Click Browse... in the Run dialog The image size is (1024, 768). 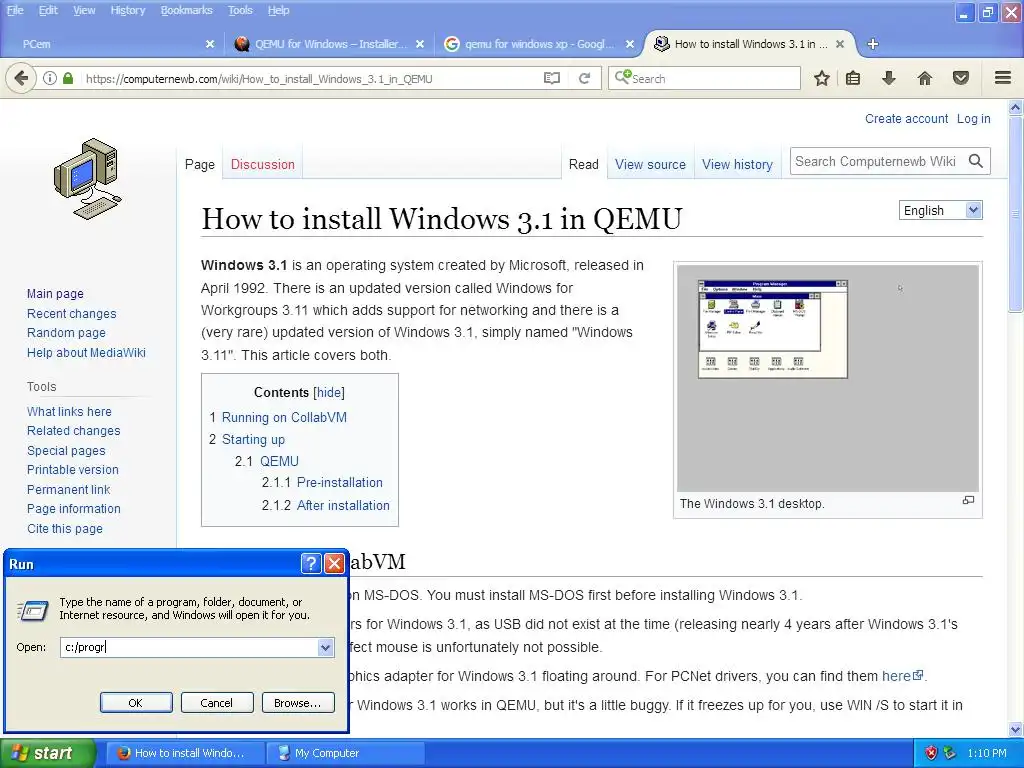tap(298, 703)
